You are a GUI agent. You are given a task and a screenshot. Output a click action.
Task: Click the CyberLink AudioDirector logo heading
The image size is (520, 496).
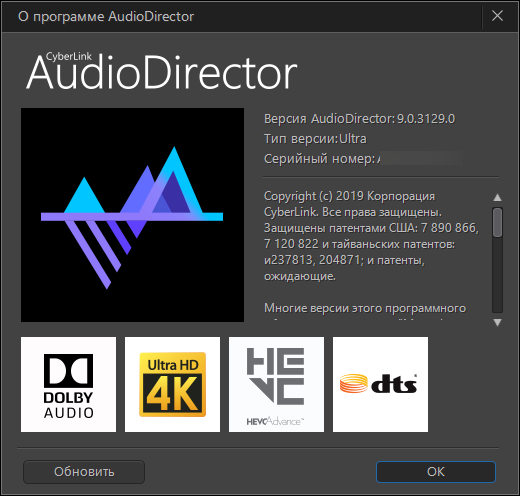pos(162,71)
